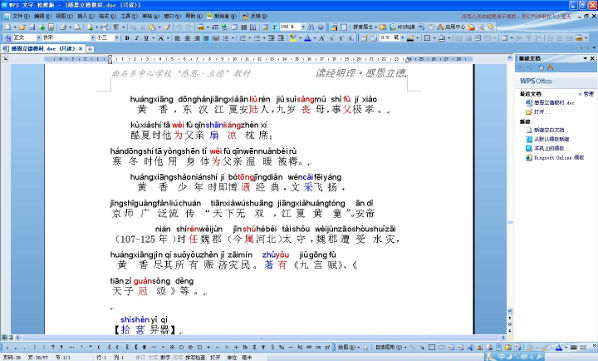Open the paragraph style dropdown showing 正文

pyautogui.click(x=38, y=38)
